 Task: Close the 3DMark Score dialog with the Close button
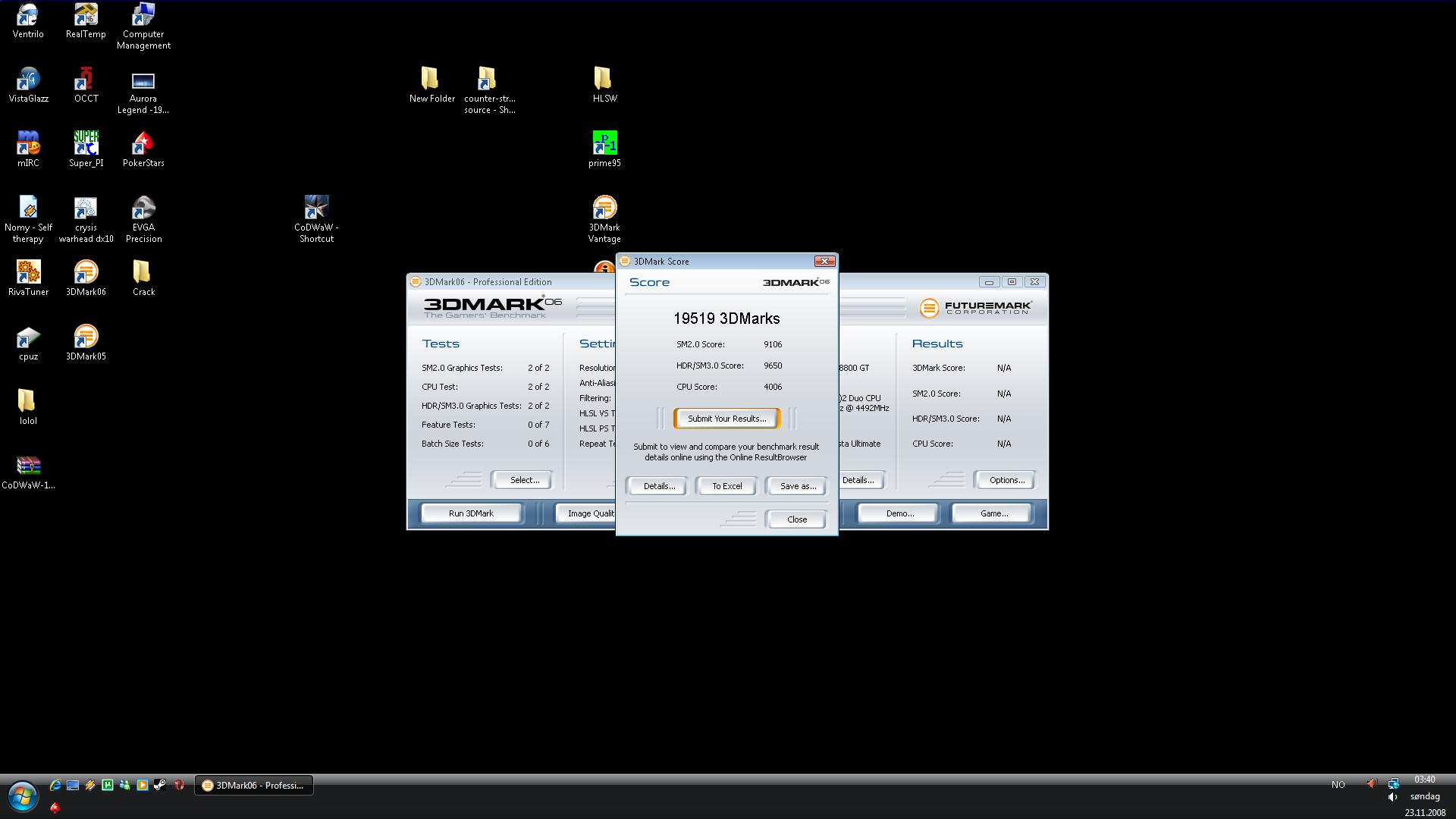point(796,519)
